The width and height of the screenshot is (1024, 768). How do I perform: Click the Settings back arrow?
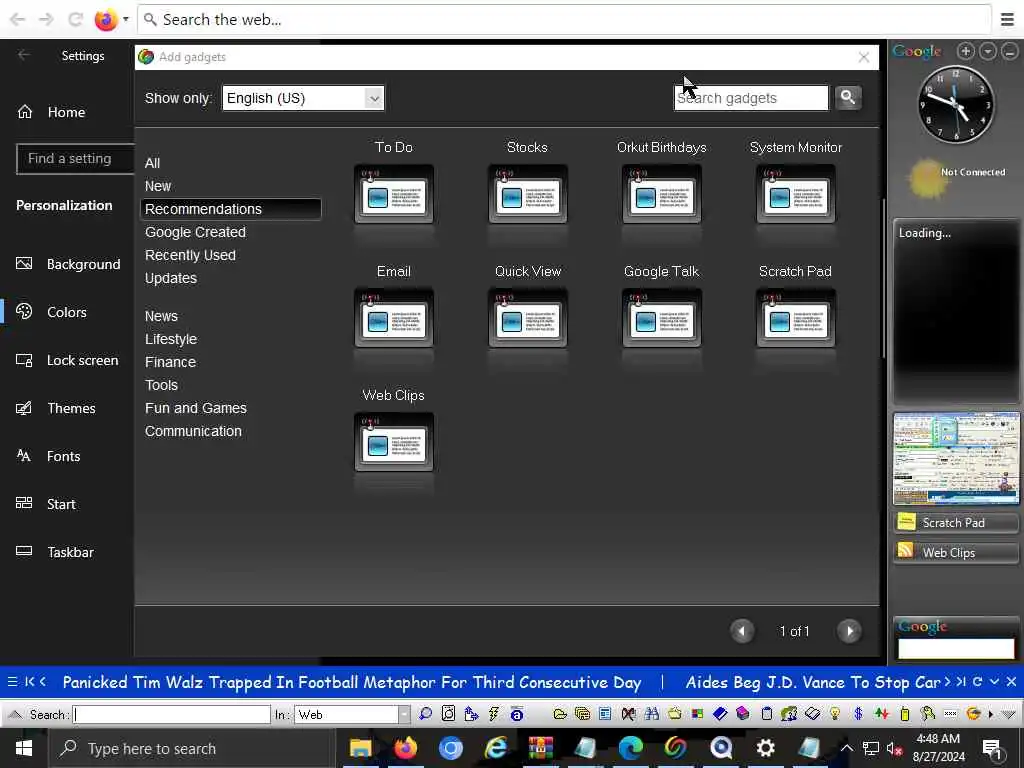click(24, 56)
